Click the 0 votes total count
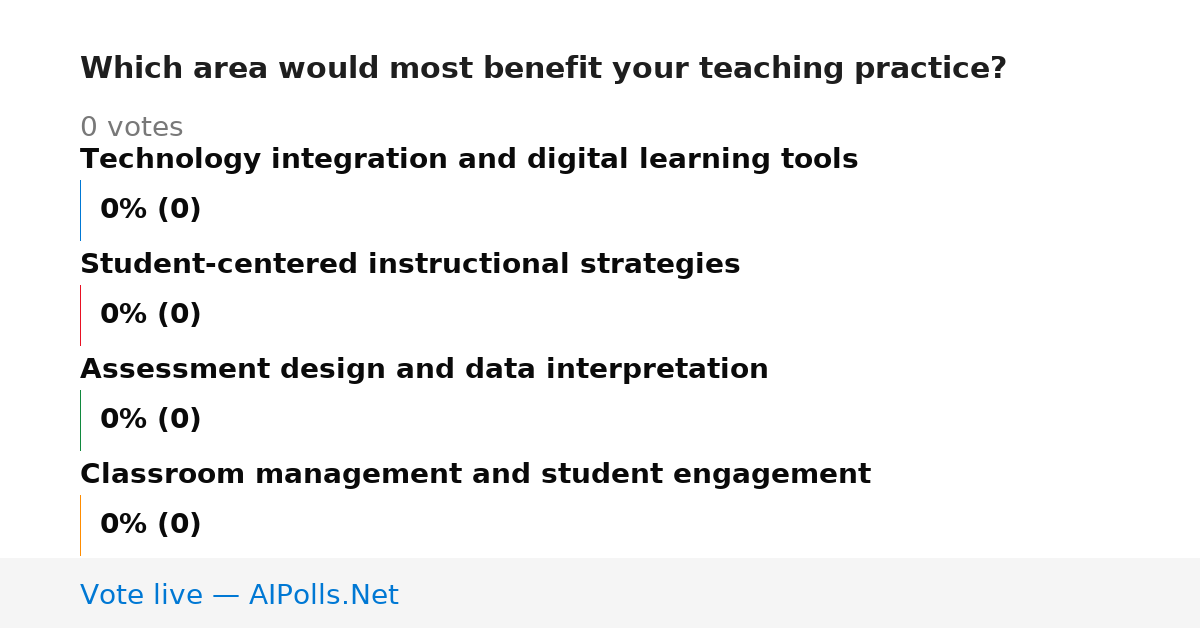 click(131, 128)
